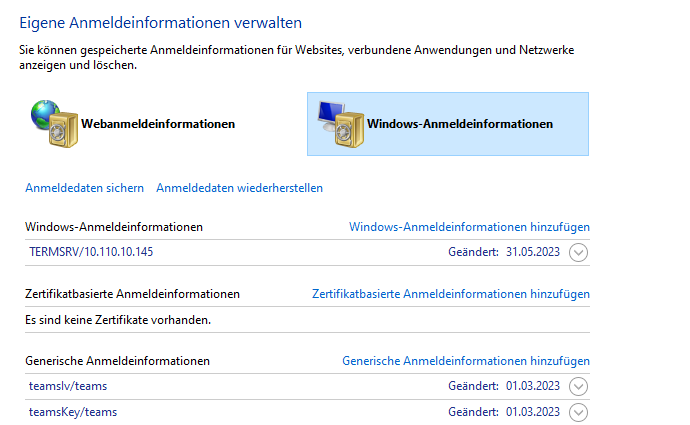Viewport: 690px width, 425px height.
Task: Expand the TERMSRV/10.110.10.145 entry chevron
Action: click(578, 253)
